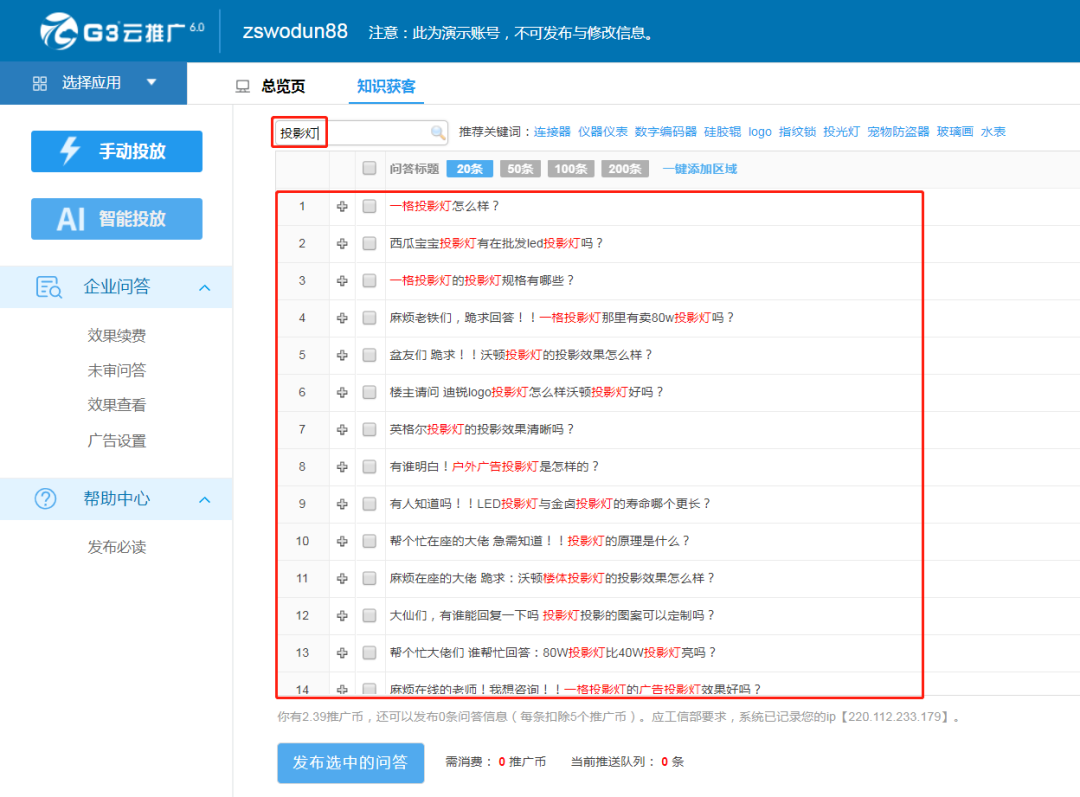Click the 手动投放 button

click(116, 151)
